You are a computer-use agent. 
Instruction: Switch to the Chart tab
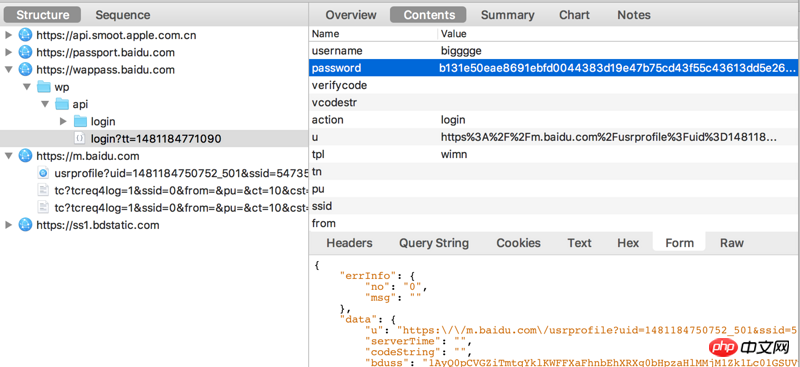tap(574, 15)
